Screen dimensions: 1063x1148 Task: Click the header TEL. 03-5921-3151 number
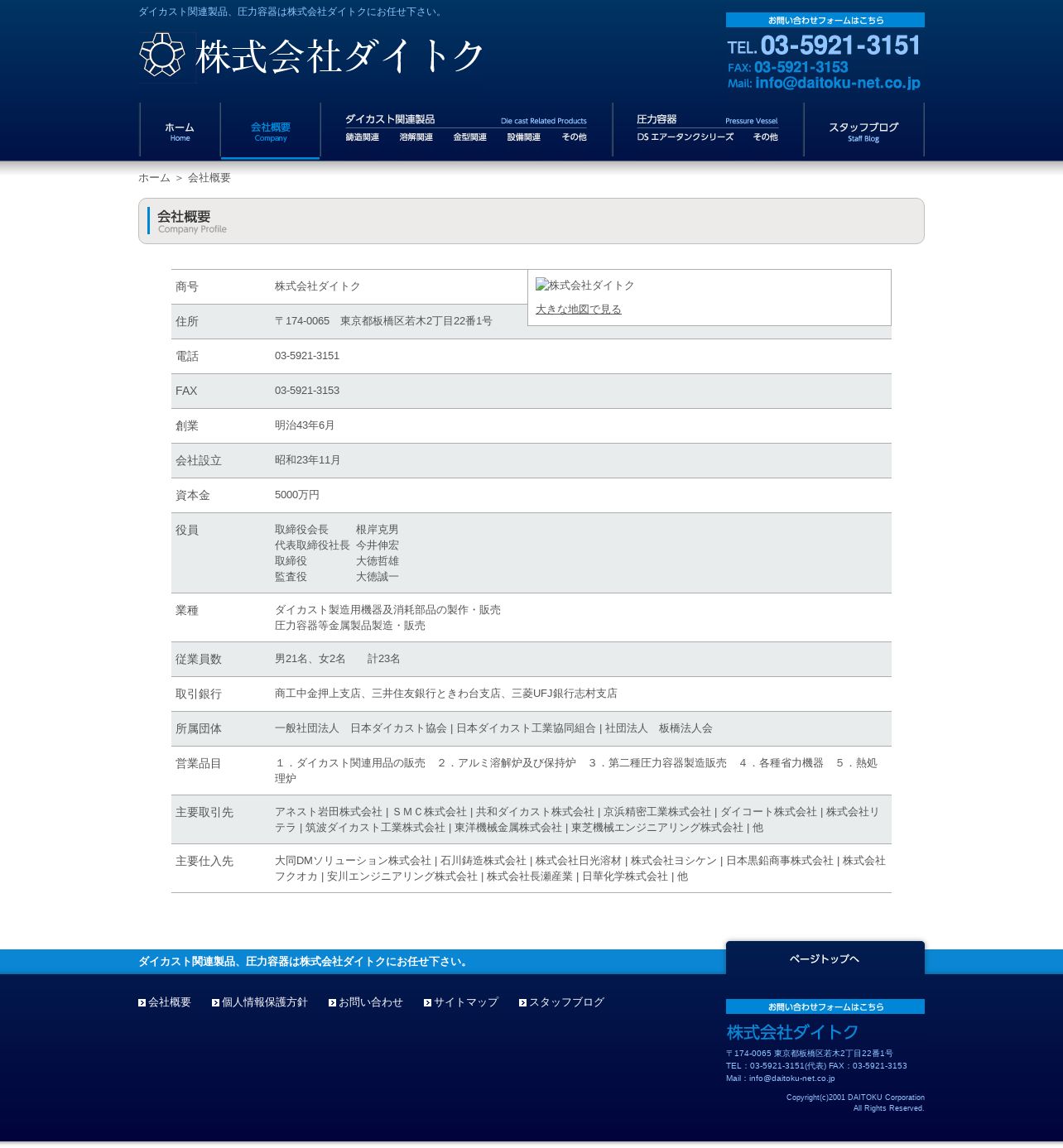coord(824,46)
